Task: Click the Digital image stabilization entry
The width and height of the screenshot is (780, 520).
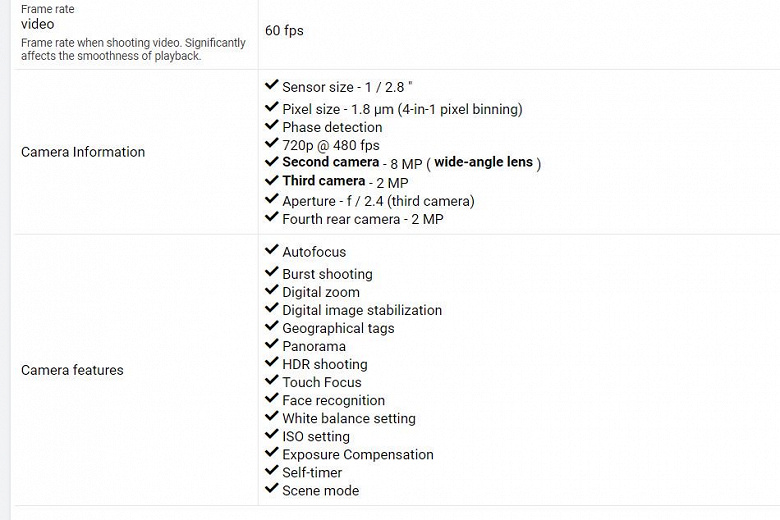Action: click(x=362, y=310)
